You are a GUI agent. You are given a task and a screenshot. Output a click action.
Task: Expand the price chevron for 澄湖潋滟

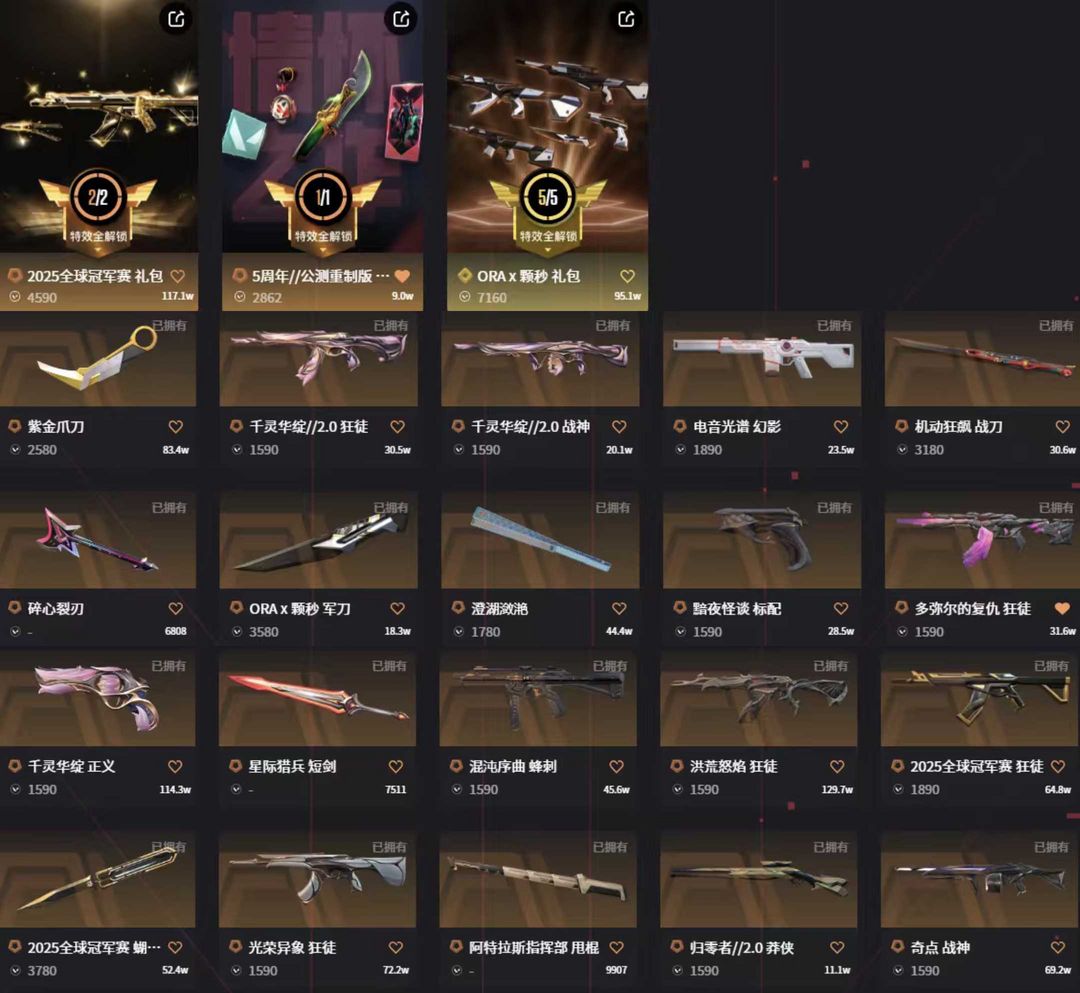459,631
